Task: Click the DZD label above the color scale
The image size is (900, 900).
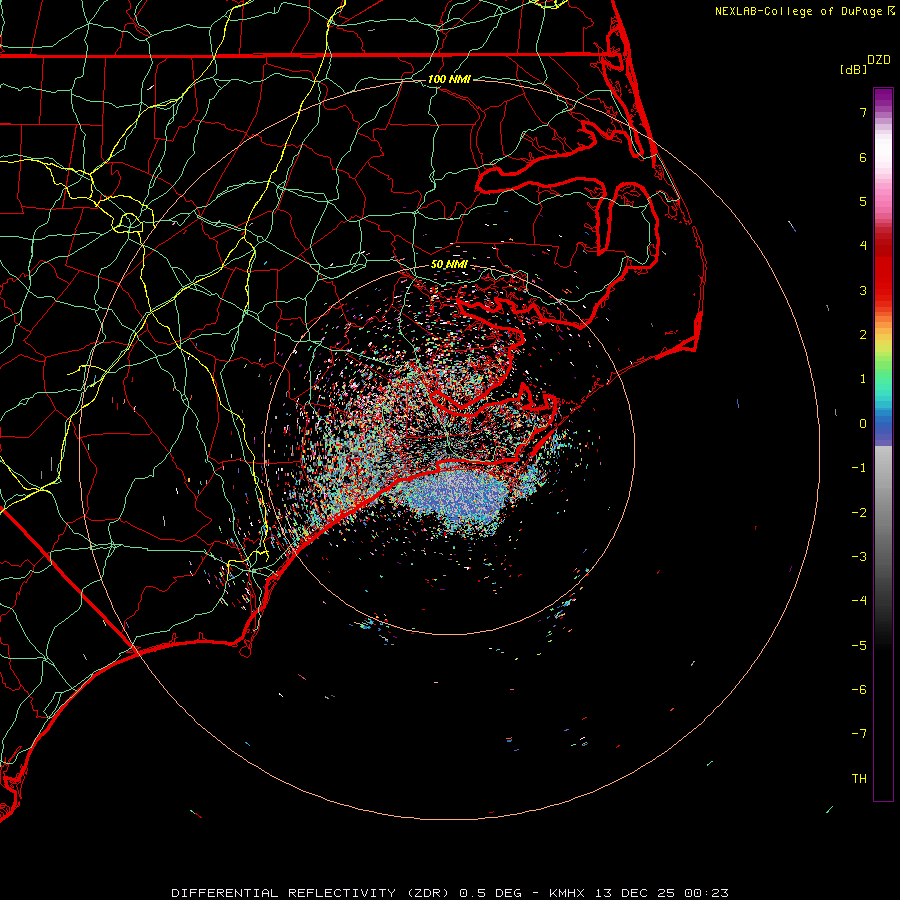Action: [879, 60]
